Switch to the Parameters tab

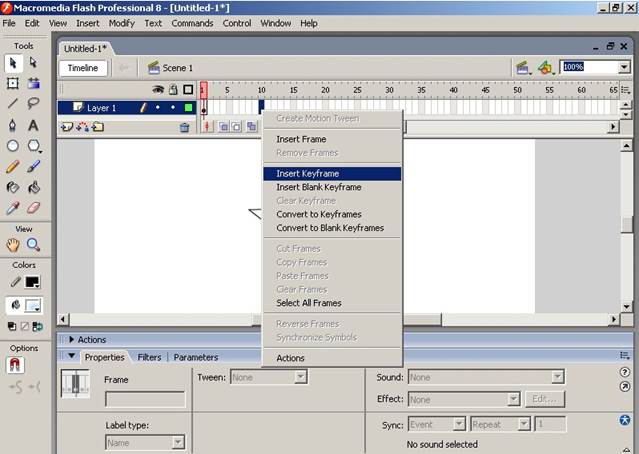196,357
